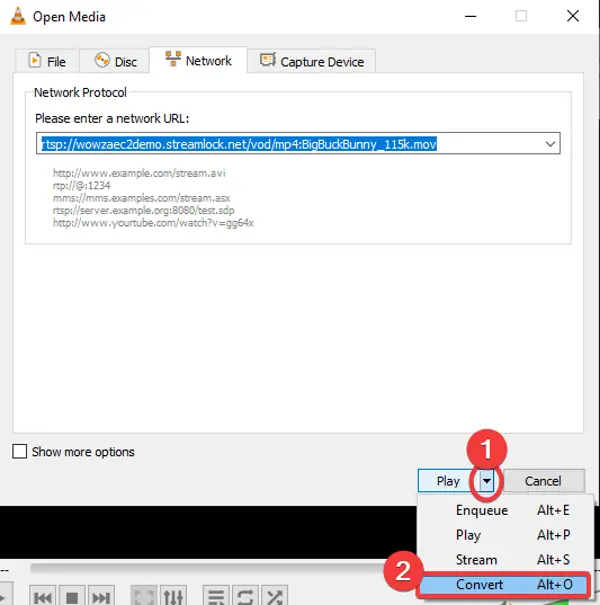Click the Cancel button
The height and width of the screenshot is (605, 600).
[543, 481]
